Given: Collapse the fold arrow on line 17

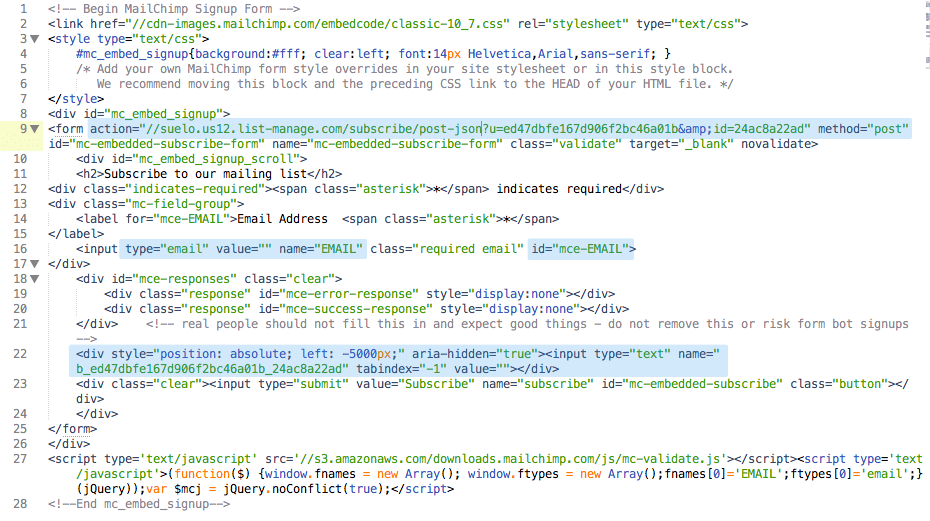Looking at the screenshot, I should 36,264.
